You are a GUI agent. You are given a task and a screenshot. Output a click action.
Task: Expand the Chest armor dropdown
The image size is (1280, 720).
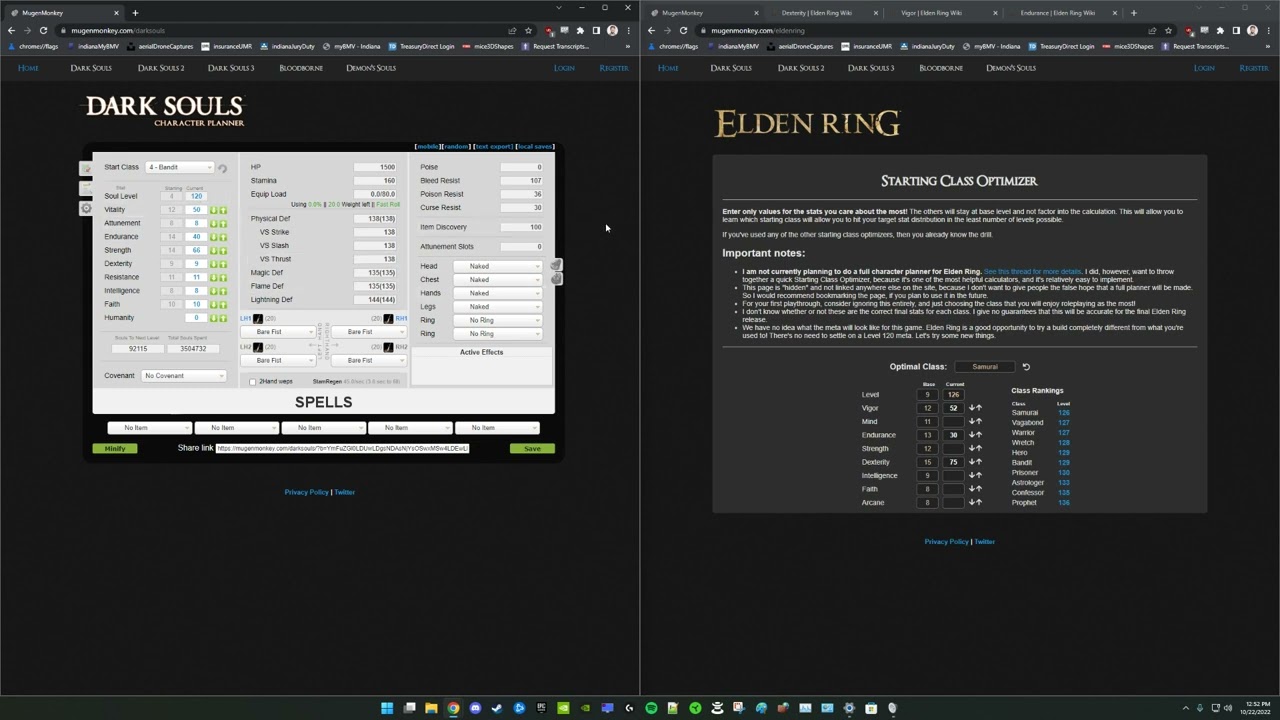pyautogui.click(x=497, y=279)
